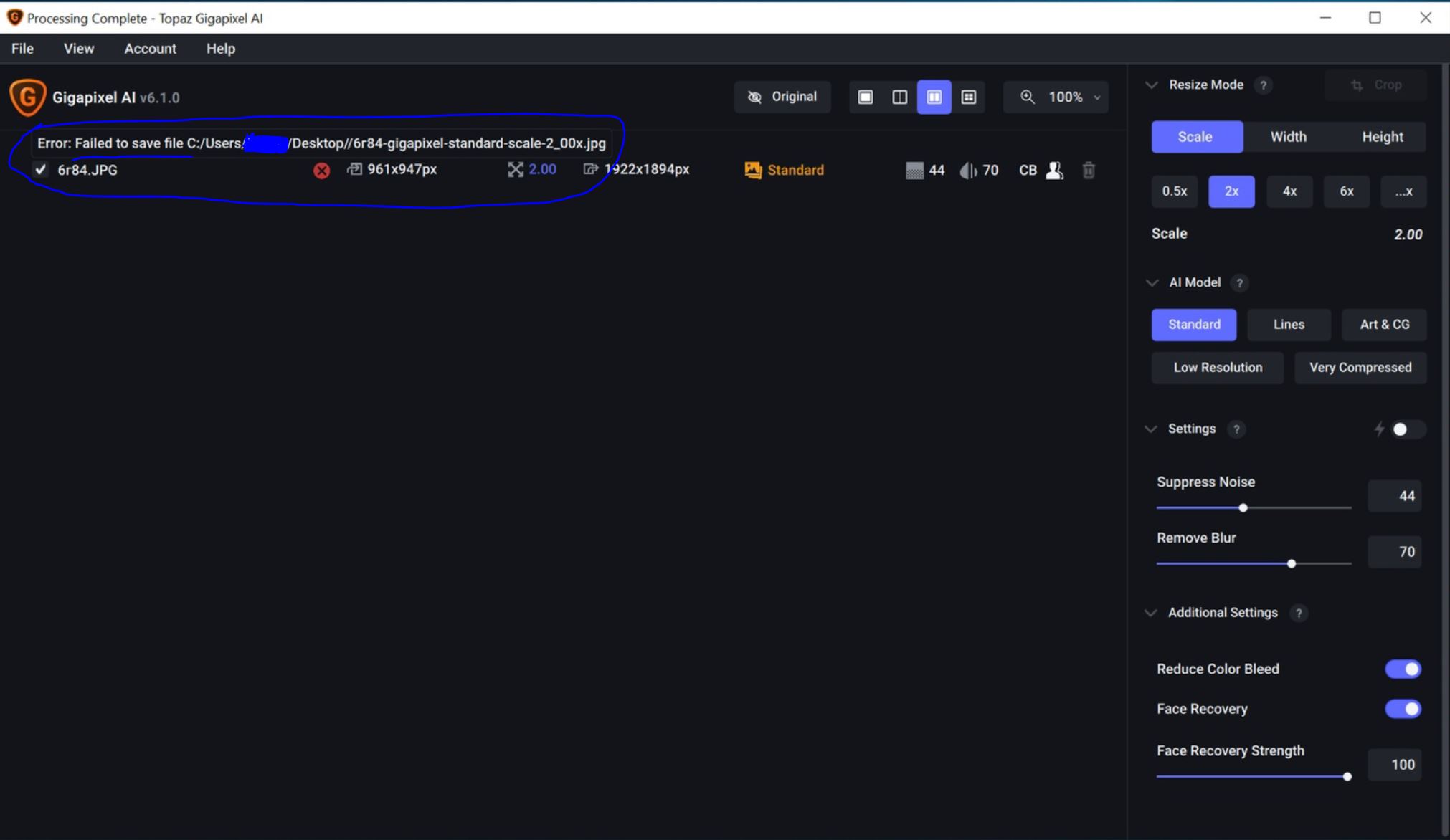Click the blur removal icon showing 70

[x=968, y=170]
